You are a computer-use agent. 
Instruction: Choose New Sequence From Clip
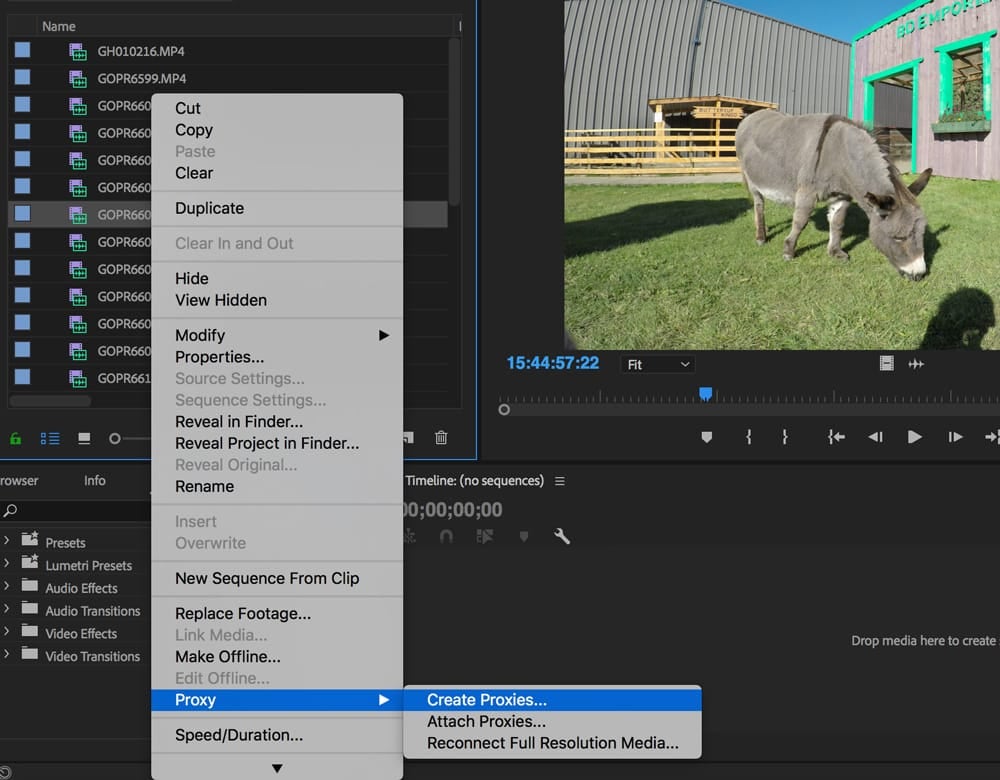[x=267, y=578]
